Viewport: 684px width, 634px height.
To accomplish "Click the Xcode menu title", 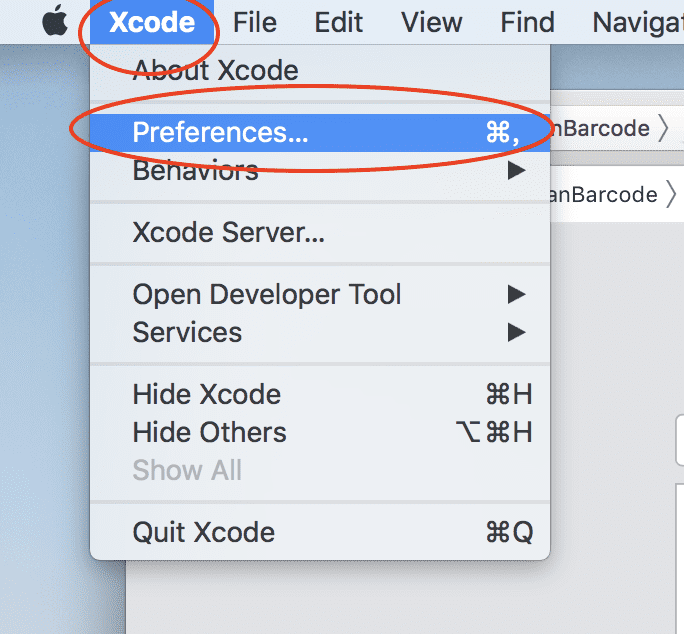I will [x=152, y=22].
